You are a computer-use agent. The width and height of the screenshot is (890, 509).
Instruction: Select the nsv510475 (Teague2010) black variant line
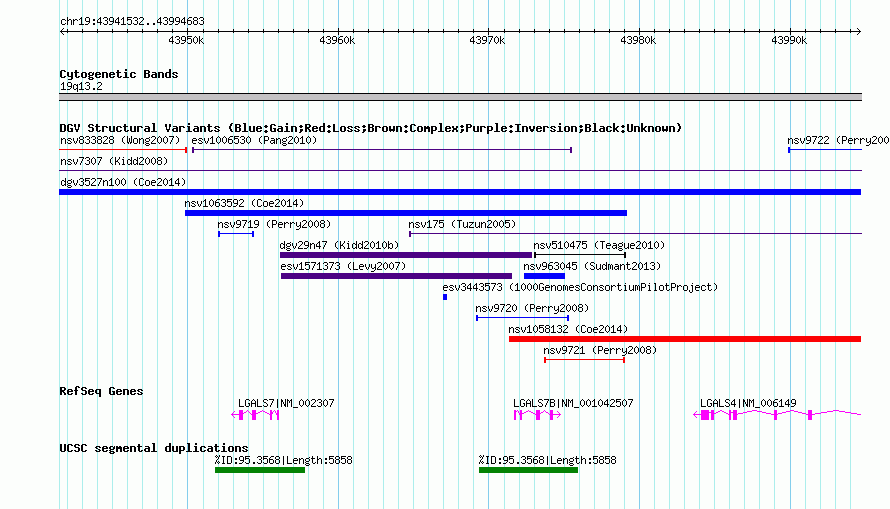click(580, 255)
